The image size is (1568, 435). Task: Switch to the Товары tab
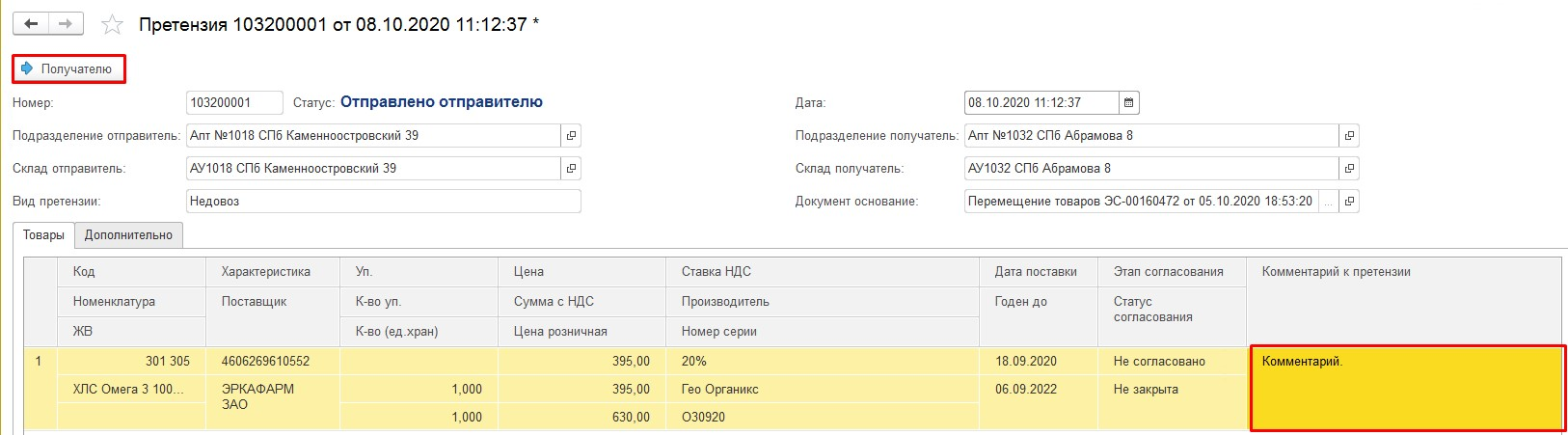(x=43, y=235)
